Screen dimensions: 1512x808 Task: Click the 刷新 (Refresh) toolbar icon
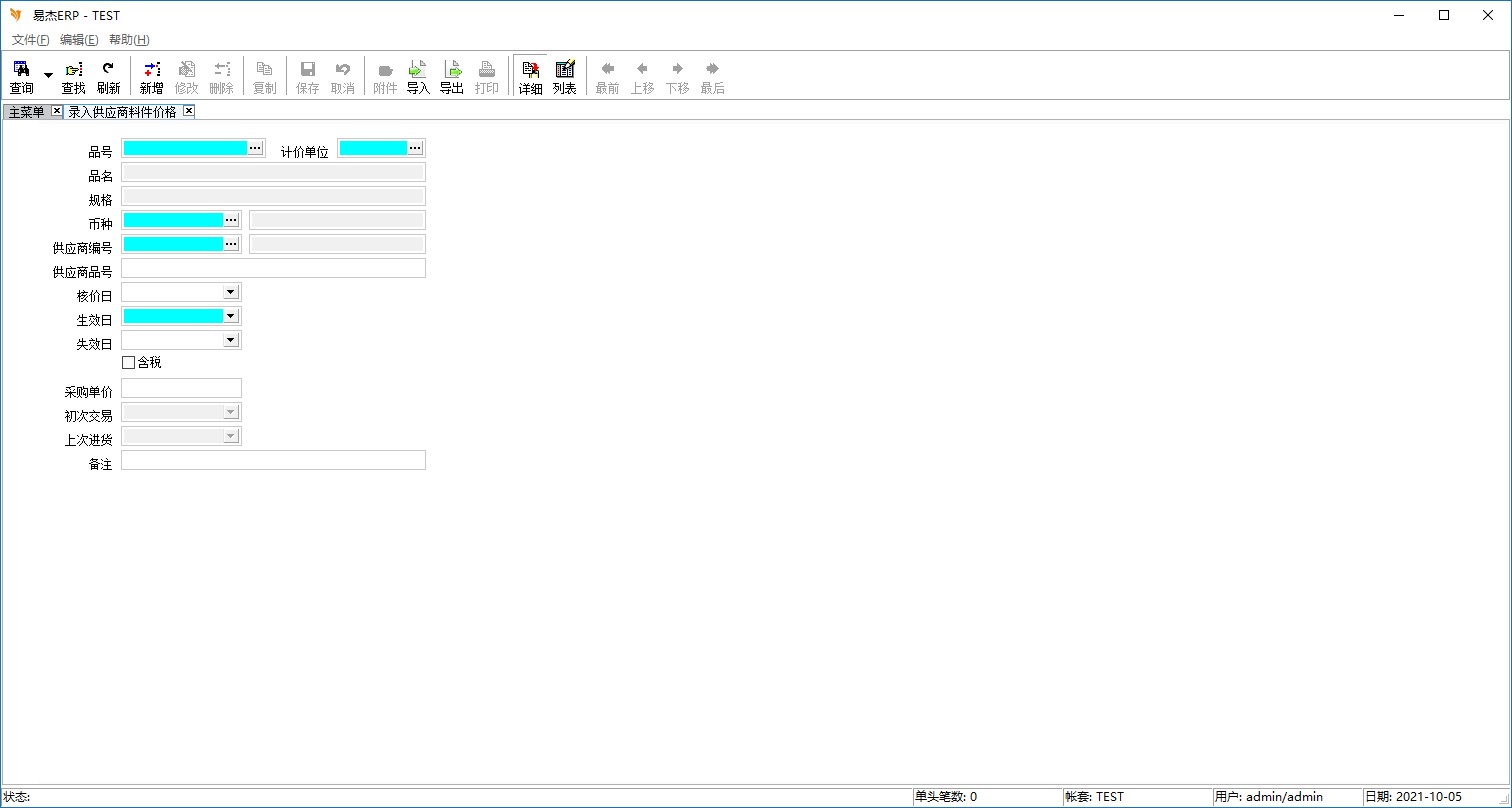pyautogui.click(x=108, y=77)
